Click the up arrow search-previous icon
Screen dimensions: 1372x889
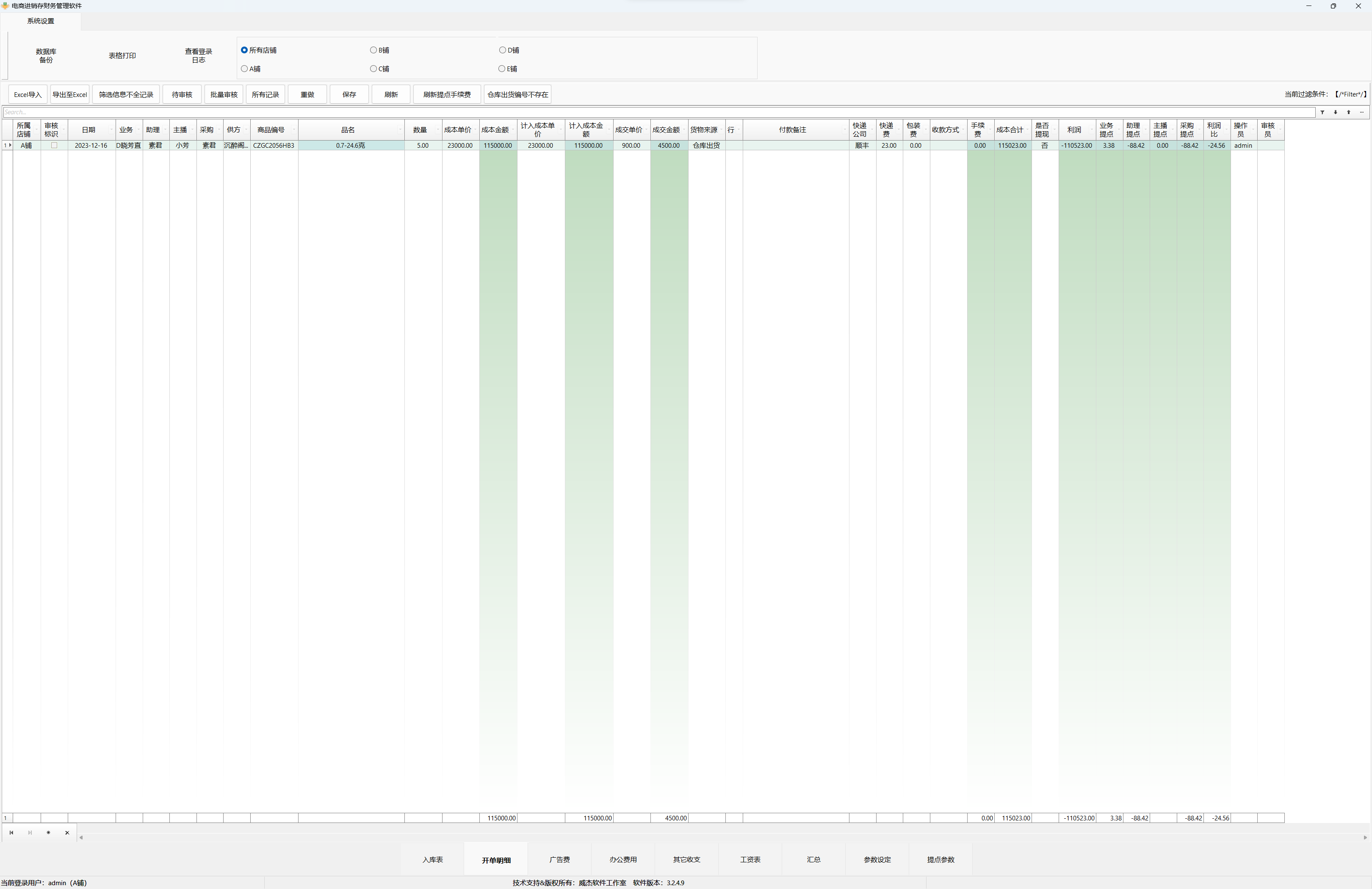click(x=1349, y=112)
